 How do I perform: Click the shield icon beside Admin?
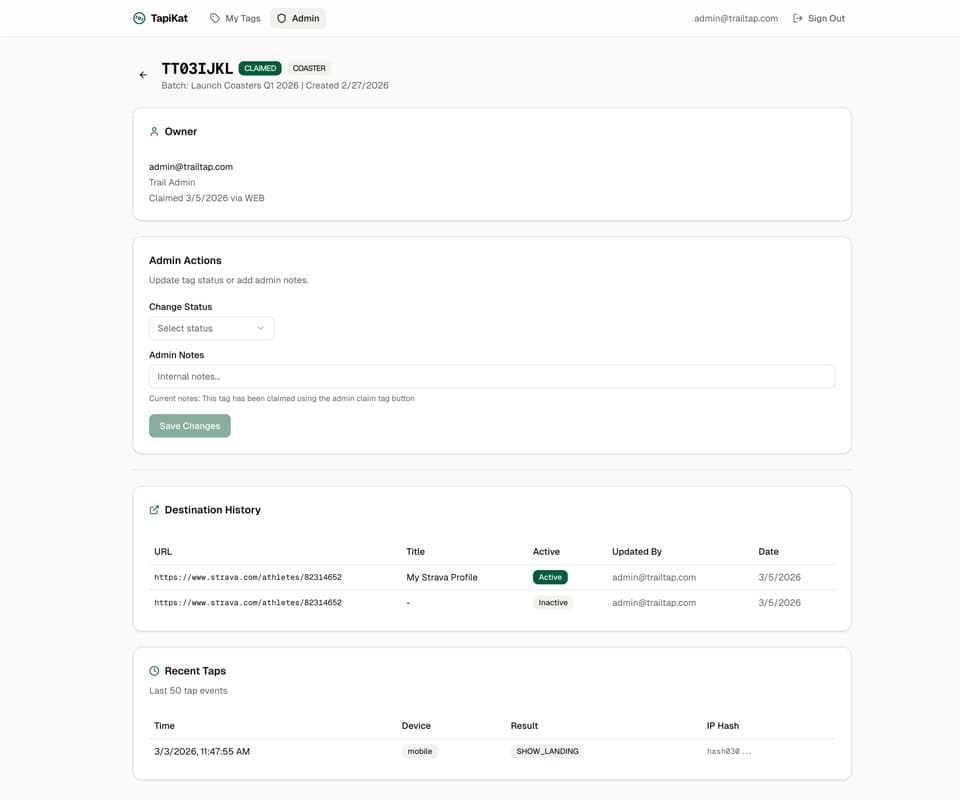[x=282, y=18]
